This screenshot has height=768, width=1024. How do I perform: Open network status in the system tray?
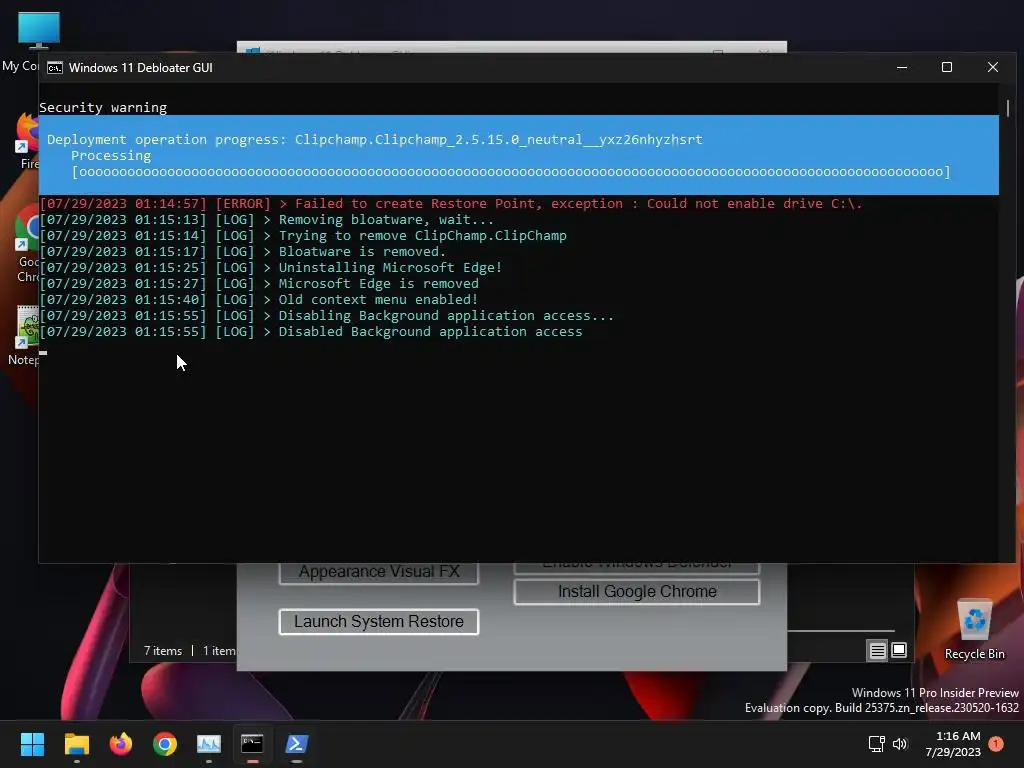coord(876,744)
